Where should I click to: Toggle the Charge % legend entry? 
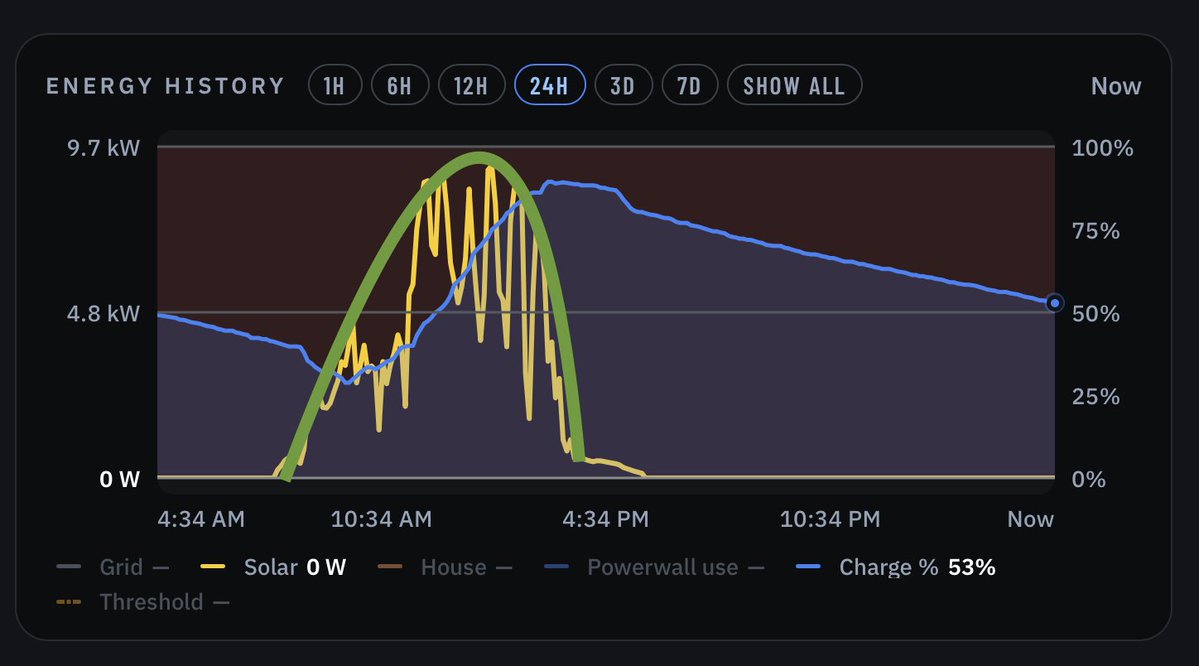coord(895,567)
